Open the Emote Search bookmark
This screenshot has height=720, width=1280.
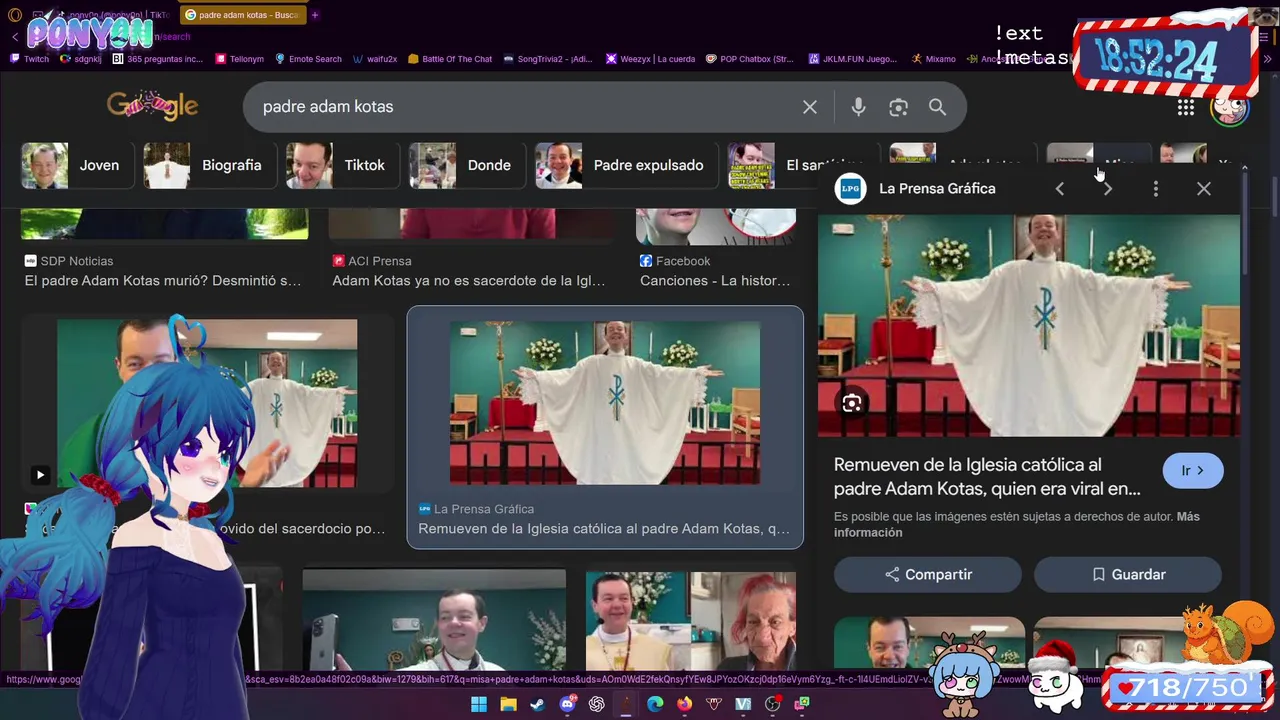point(308,59)
